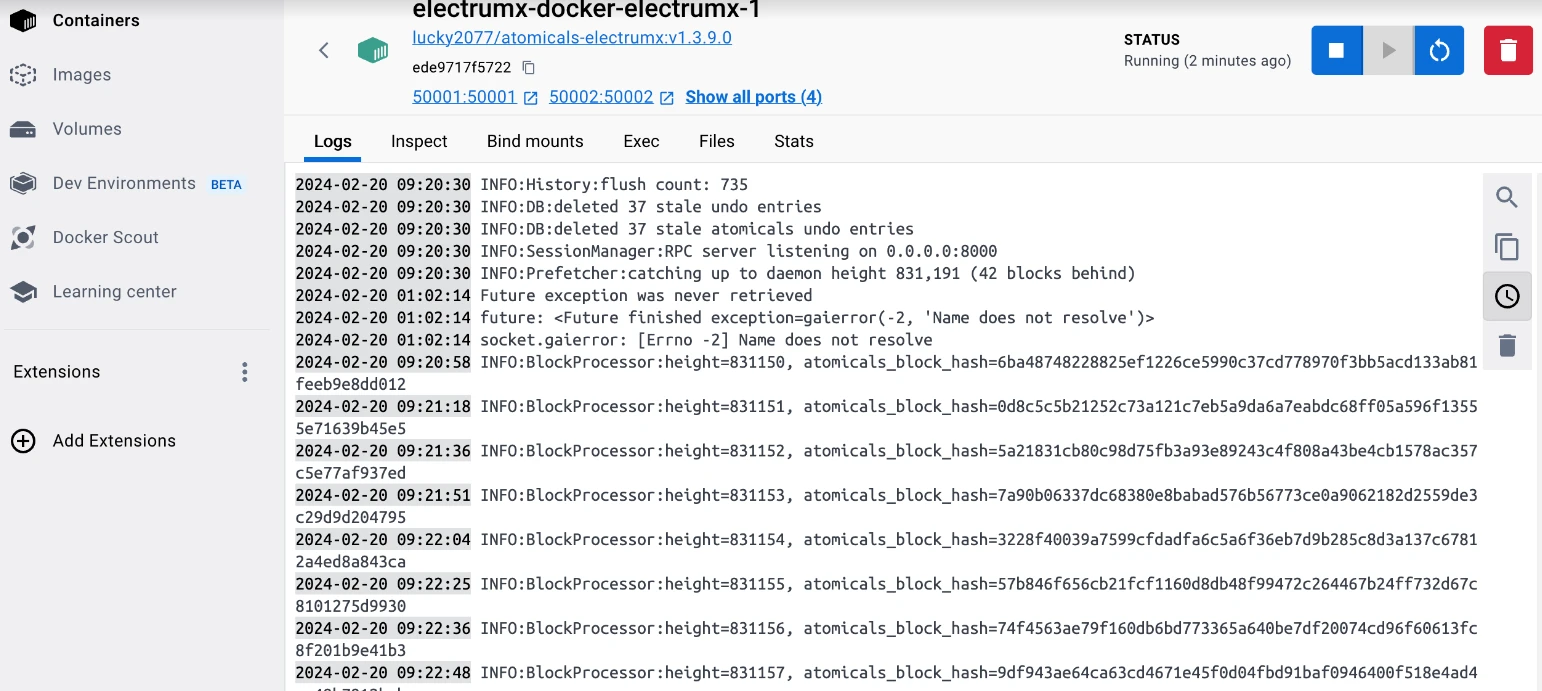
Task: Click the disabled start play button
Action: (x=1388, y=51)
